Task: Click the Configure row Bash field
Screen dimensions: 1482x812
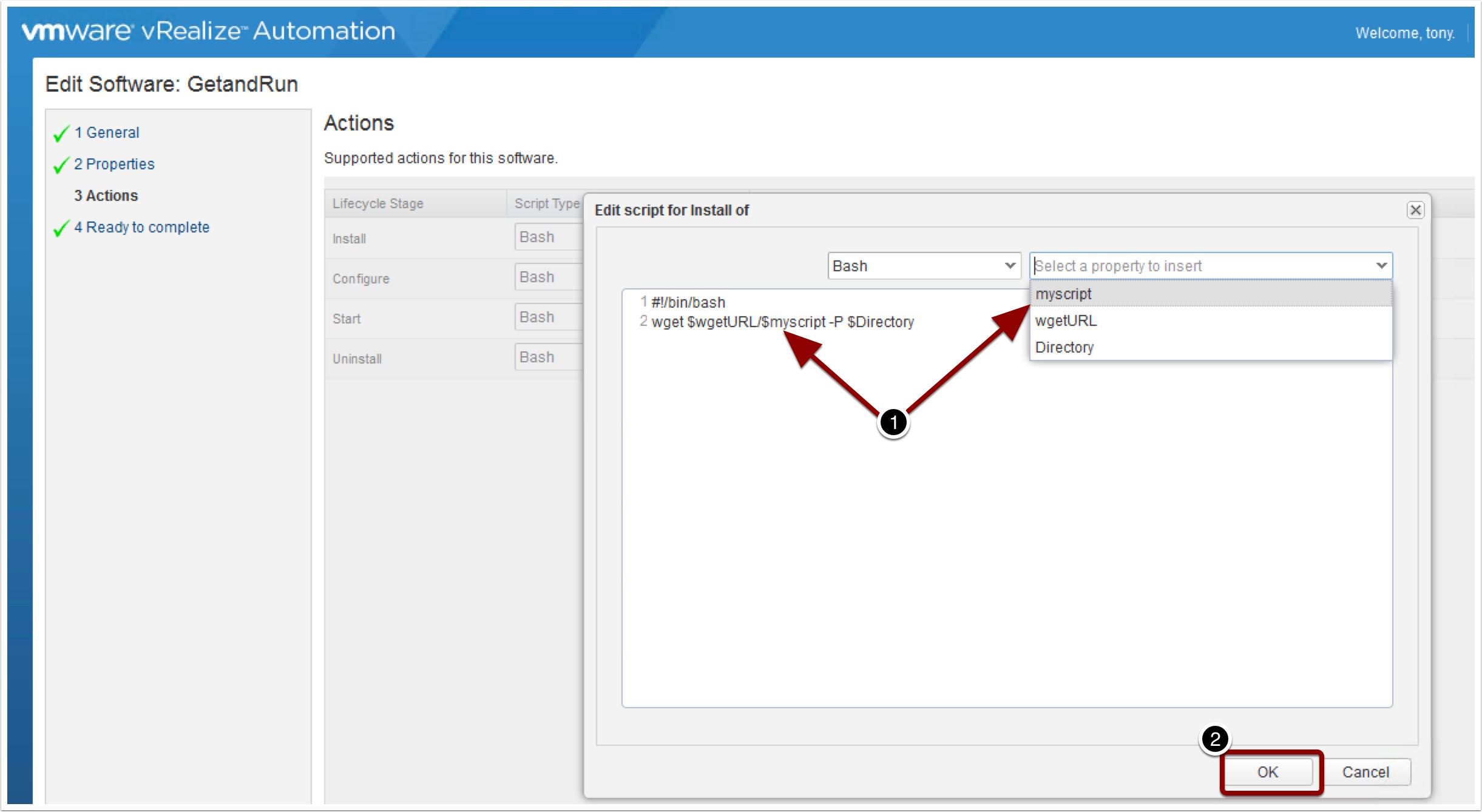Action: coord(547,277)
